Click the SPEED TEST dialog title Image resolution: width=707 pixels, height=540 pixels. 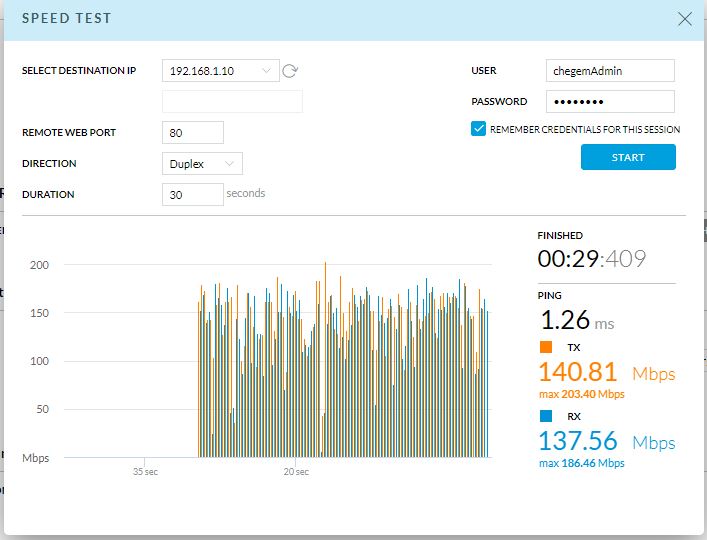66,18
